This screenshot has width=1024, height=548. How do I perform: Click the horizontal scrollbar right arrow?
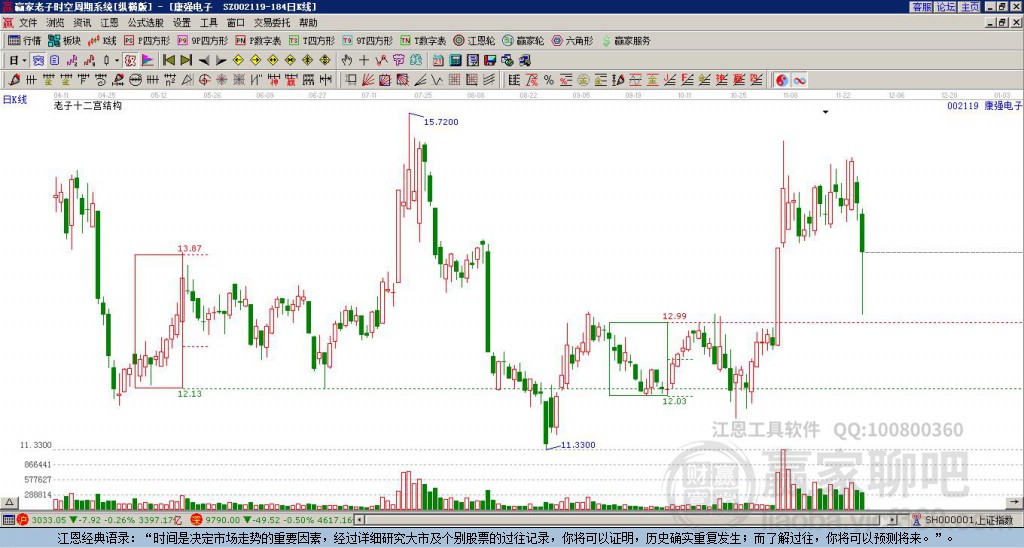[893, 520]
